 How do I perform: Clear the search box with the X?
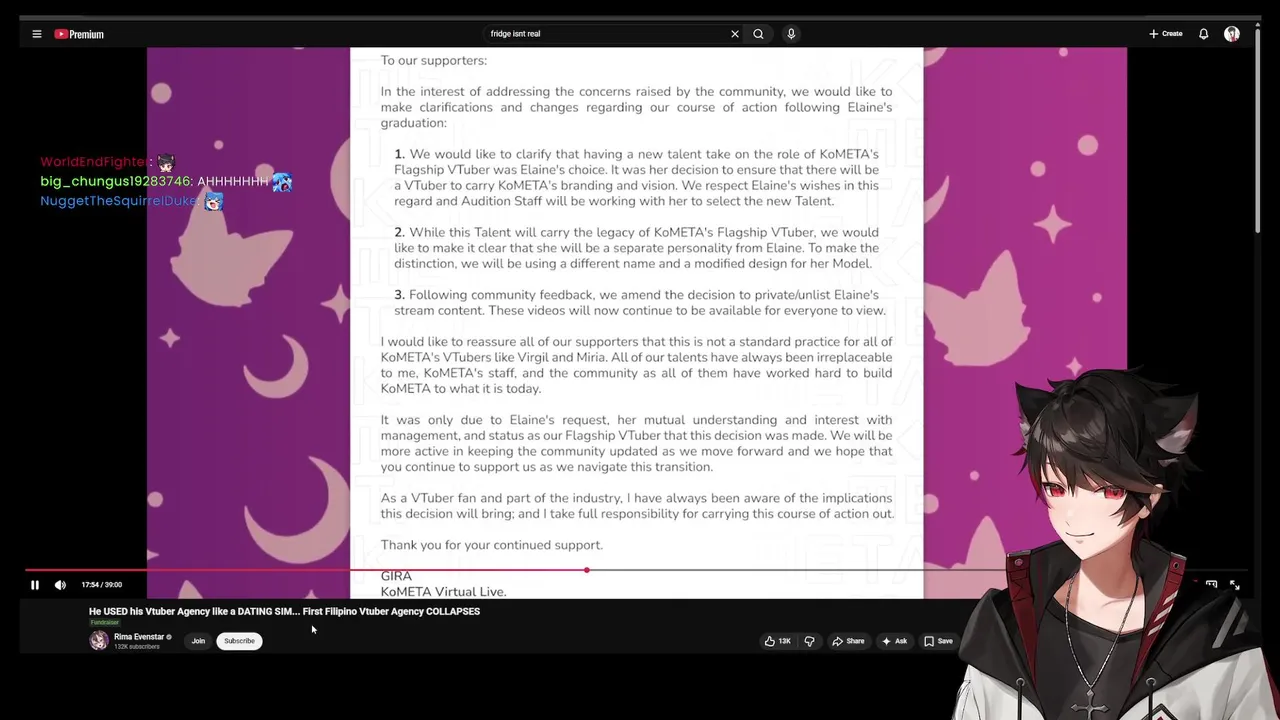pos(735,34)
